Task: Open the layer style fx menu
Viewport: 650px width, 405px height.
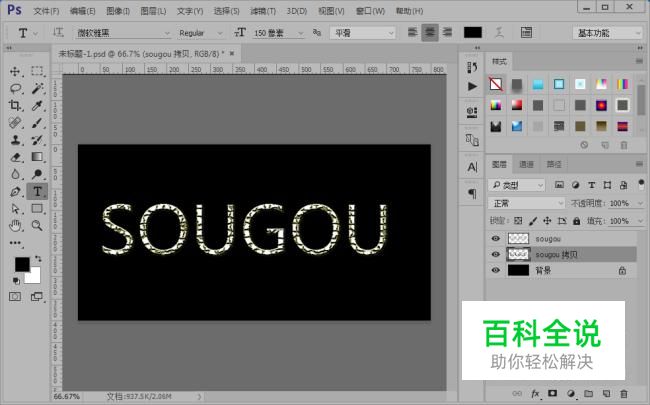Action: point(535,393)
